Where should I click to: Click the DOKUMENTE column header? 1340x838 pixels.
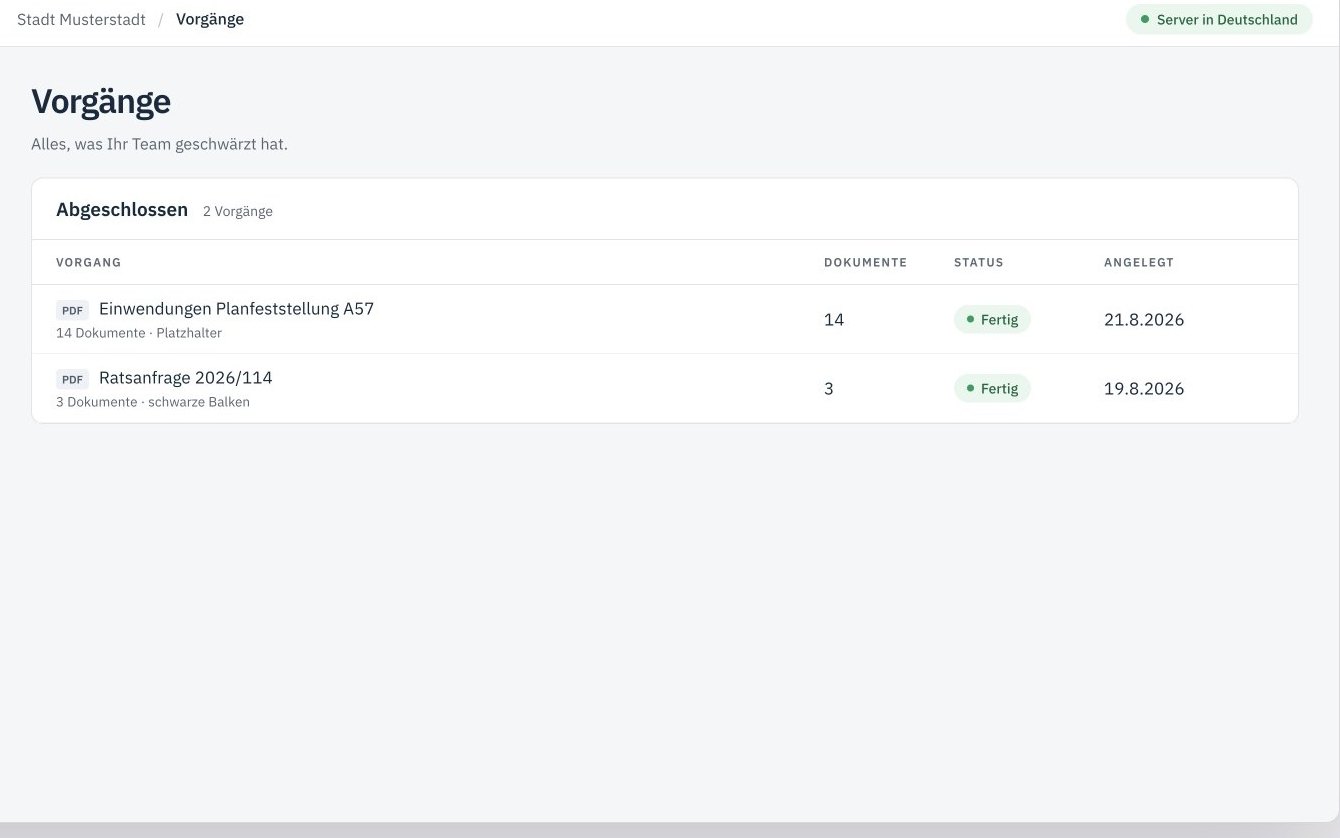[865, 262]
